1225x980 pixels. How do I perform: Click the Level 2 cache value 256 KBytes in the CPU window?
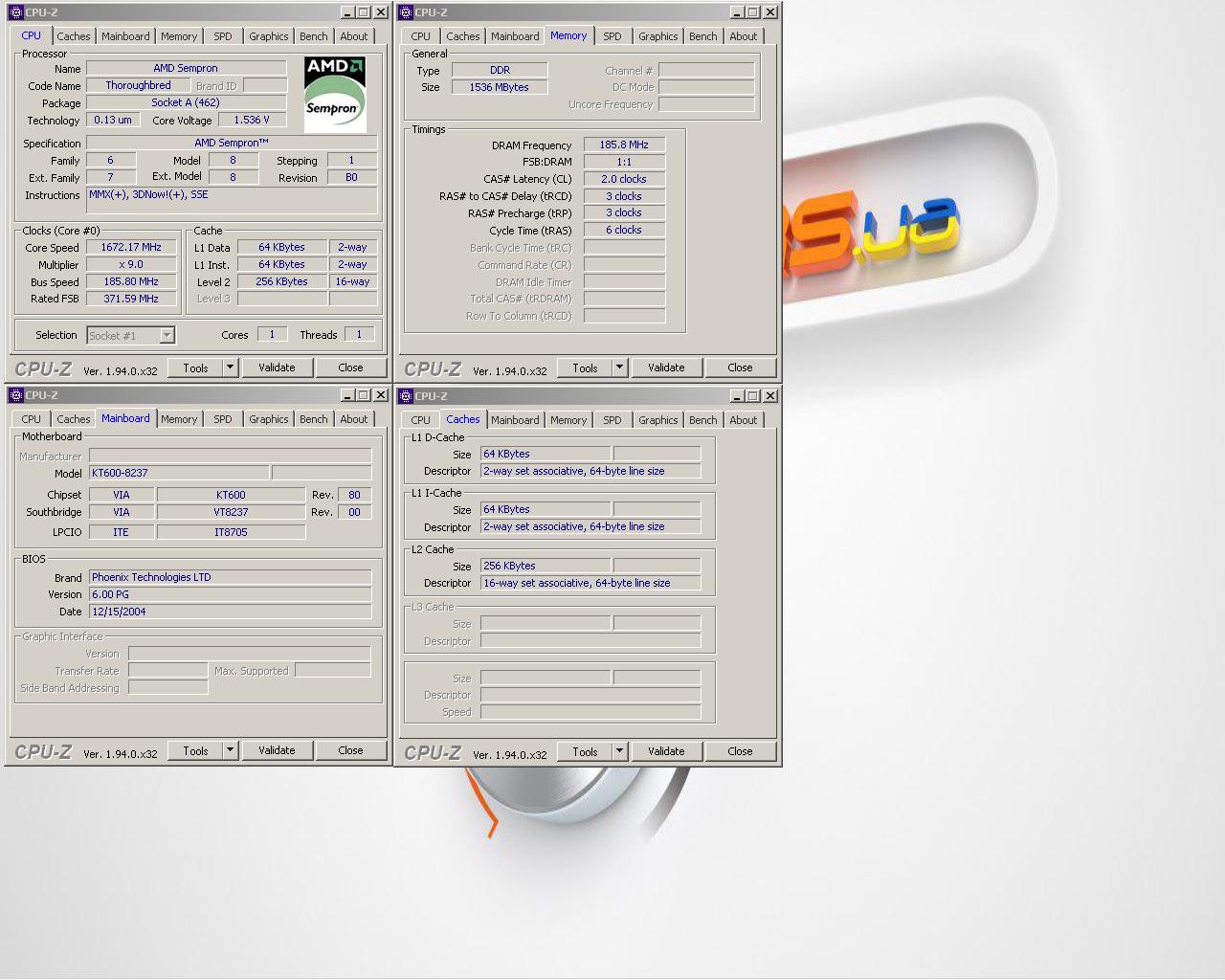281,281
